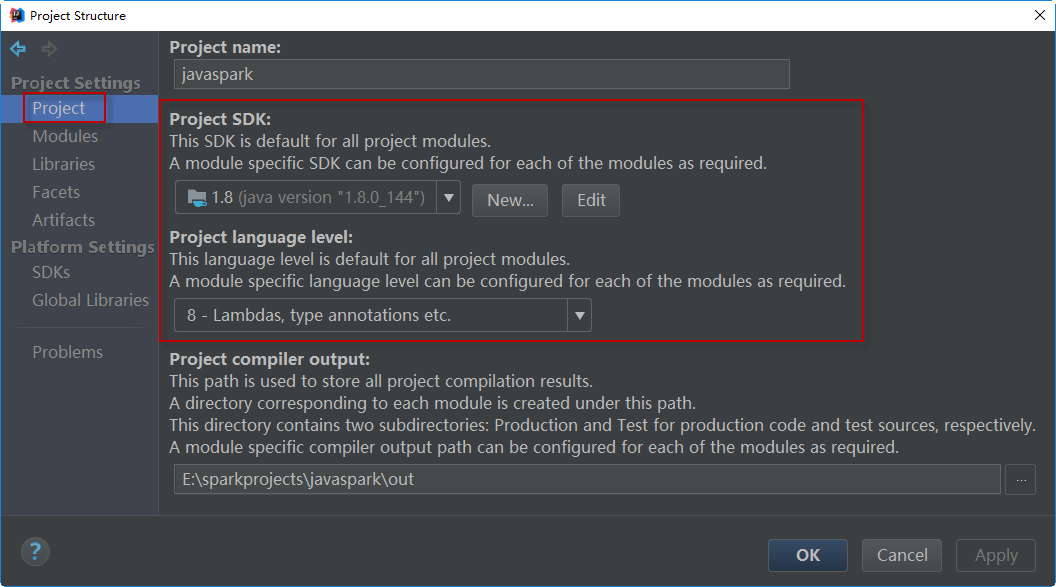The height and width of the screenshot is (587, 1056).
Task: Click the Project name text field
Action: pos(481,74)
